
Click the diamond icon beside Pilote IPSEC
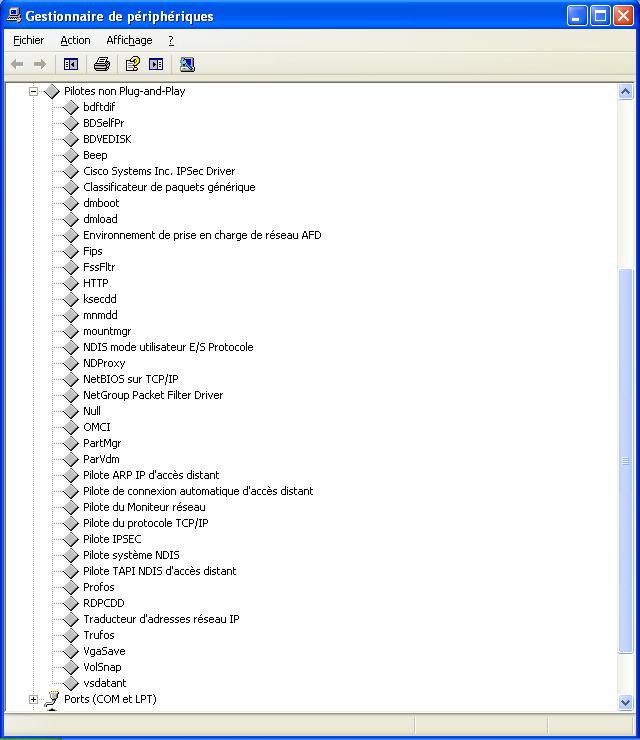(71, 539)
